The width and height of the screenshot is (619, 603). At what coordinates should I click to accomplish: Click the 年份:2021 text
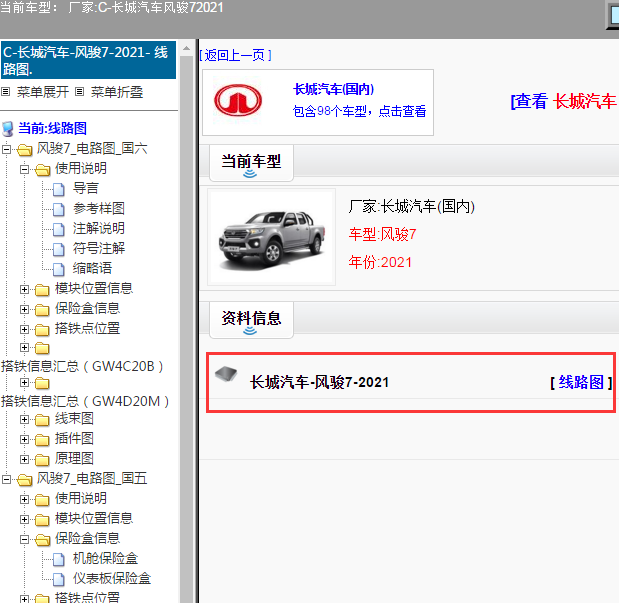click(x=380, y=262)
